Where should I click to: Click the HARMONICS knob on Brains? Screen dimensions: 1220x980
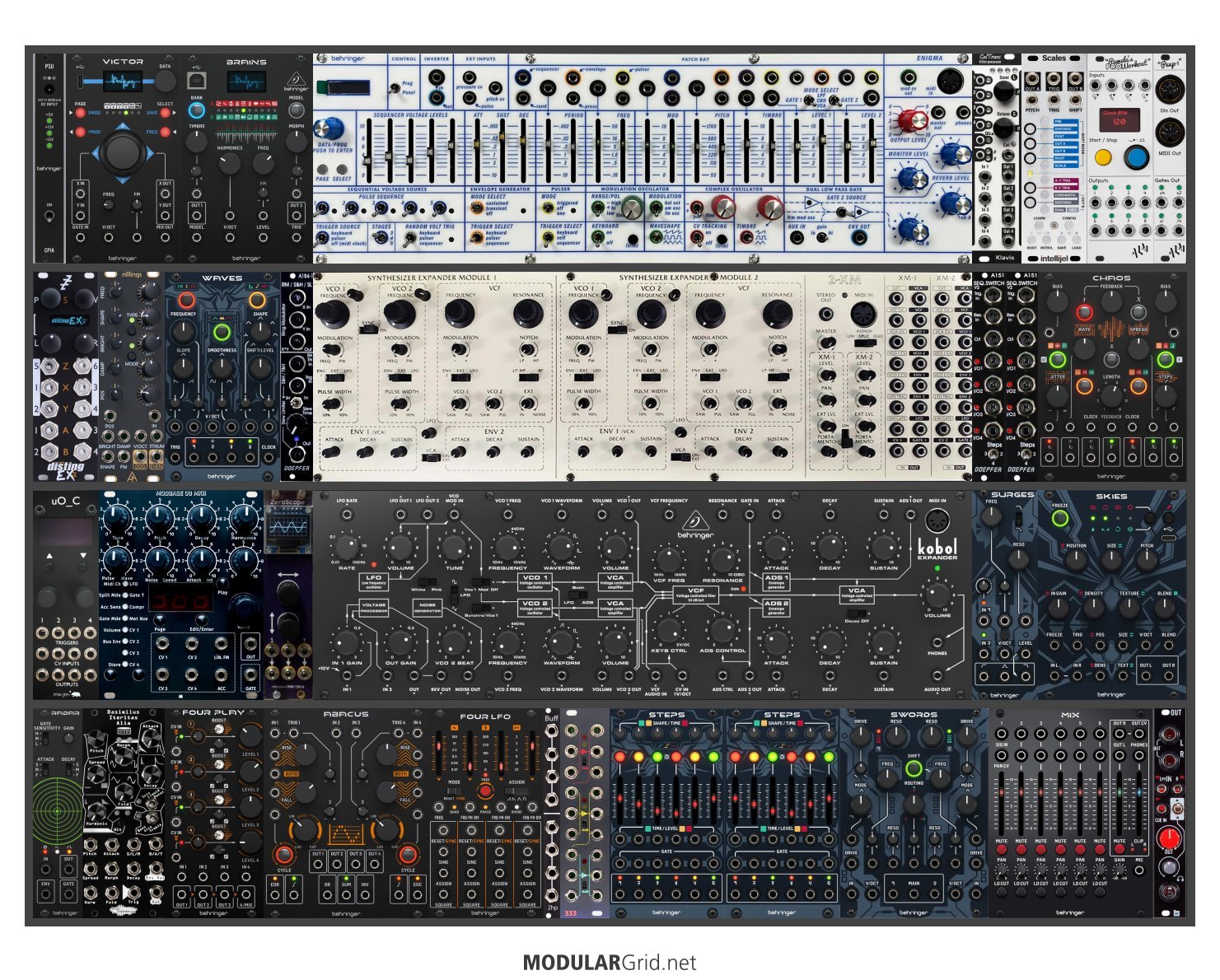click(x=230, y=162)
